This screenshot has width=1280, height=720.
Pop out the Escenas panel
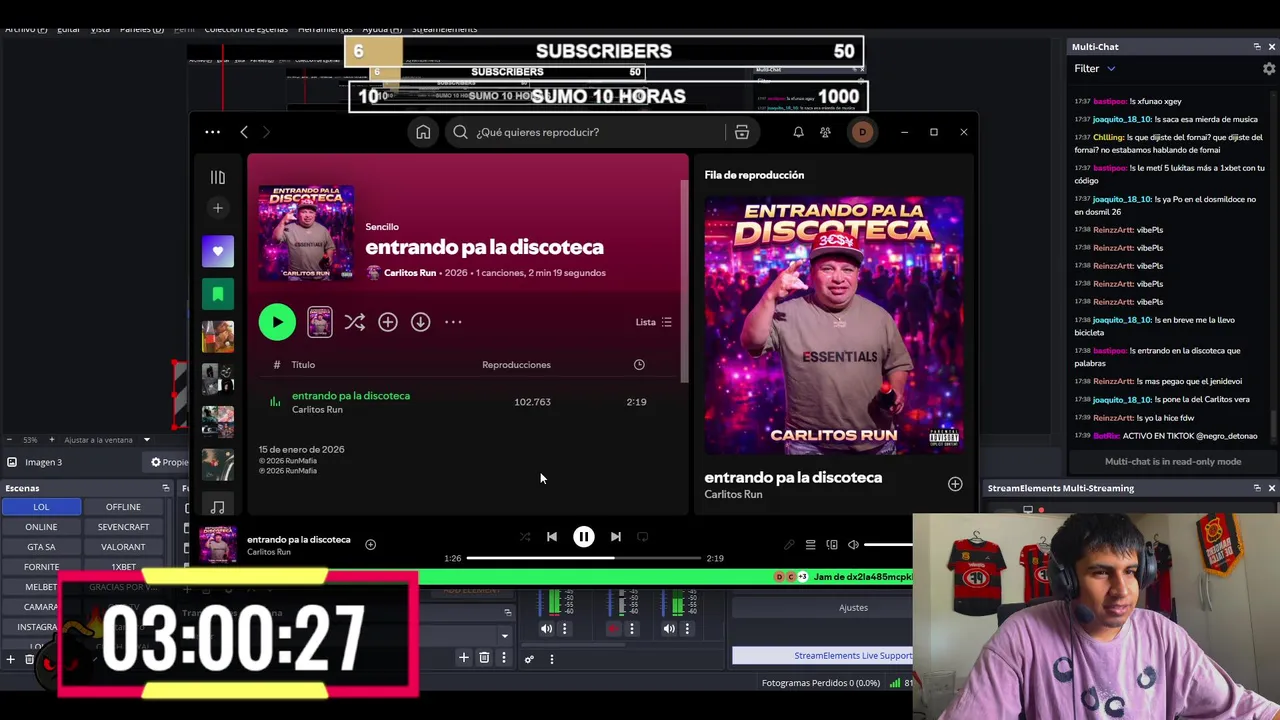point(166,488)
